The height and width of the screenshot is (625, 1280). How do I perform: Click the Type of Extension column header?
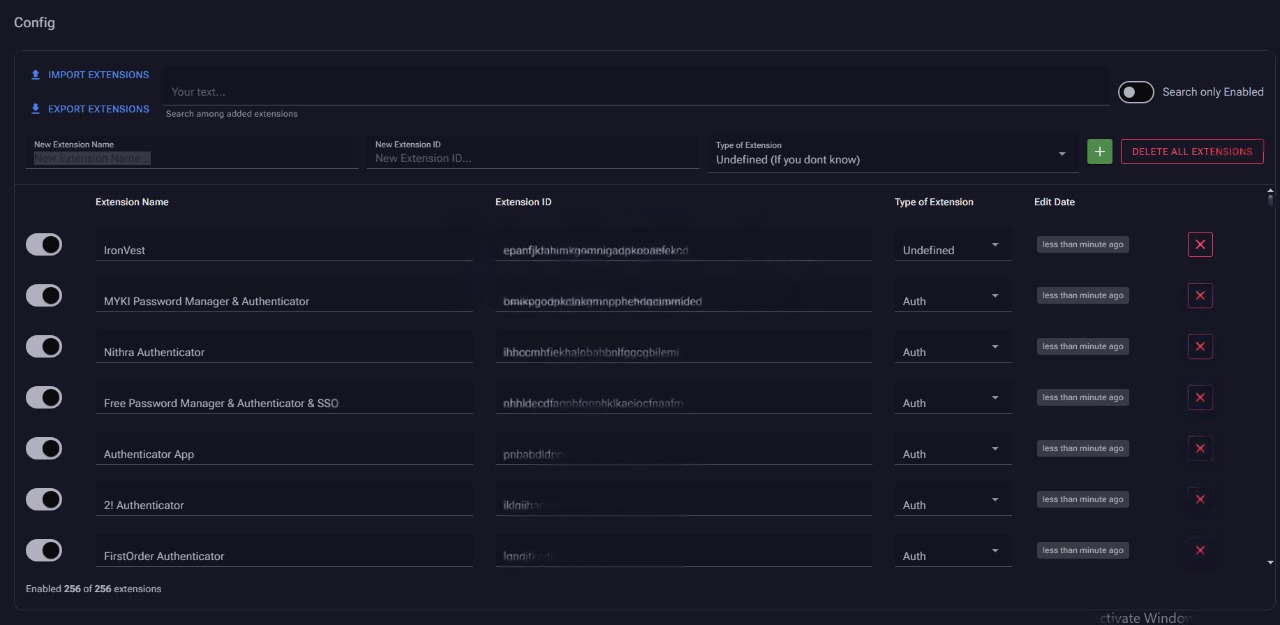tap(934, 202)
